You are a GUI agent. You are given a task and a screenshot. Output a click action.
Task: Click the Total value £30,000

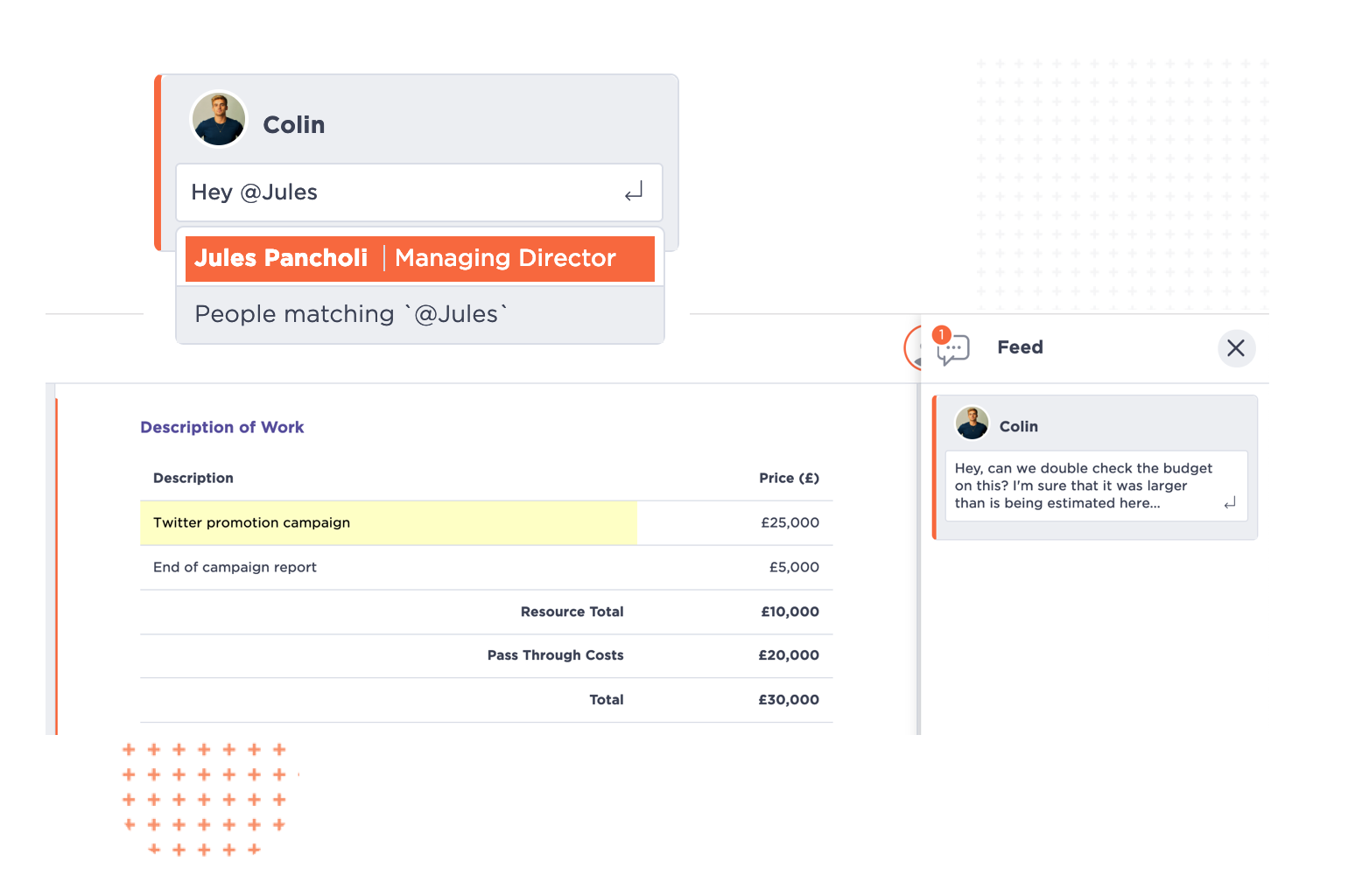[789, 700]
